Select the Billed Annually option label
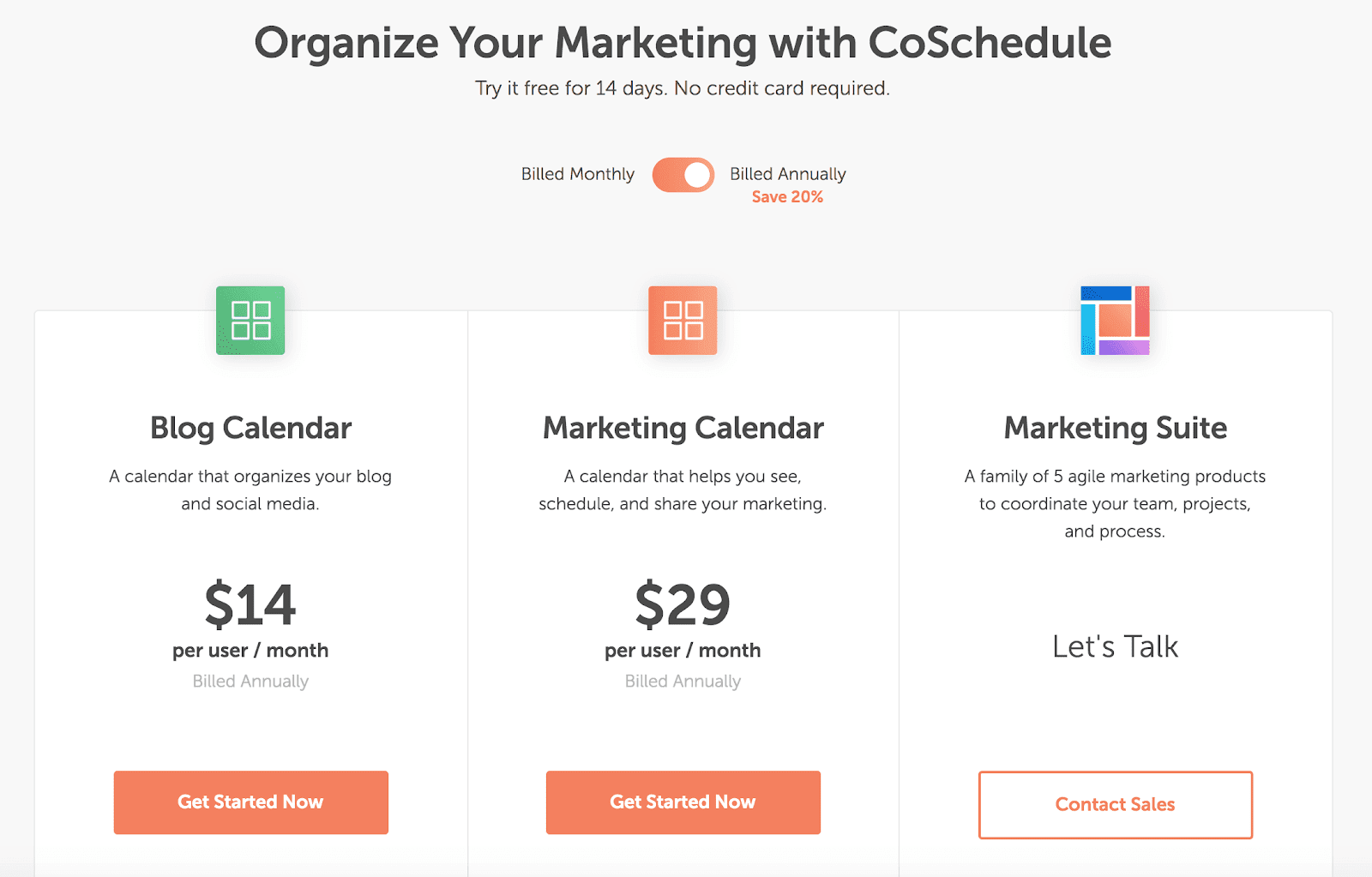Viewport: 1372px width, 877px height. [788, 174]
